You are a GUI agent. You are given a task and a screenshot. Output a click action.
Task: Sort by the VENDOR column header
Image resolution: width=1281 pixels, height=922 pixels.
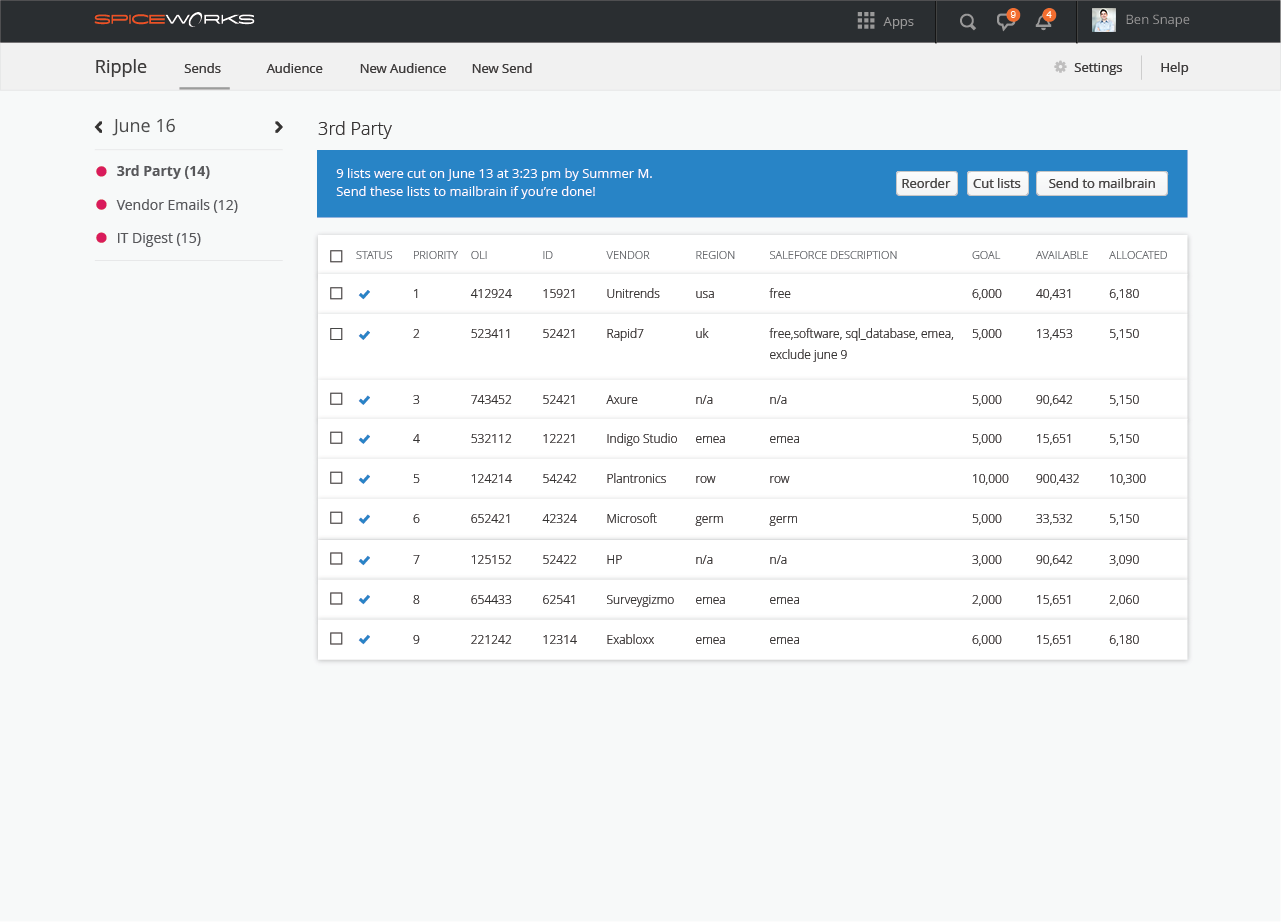628,255
